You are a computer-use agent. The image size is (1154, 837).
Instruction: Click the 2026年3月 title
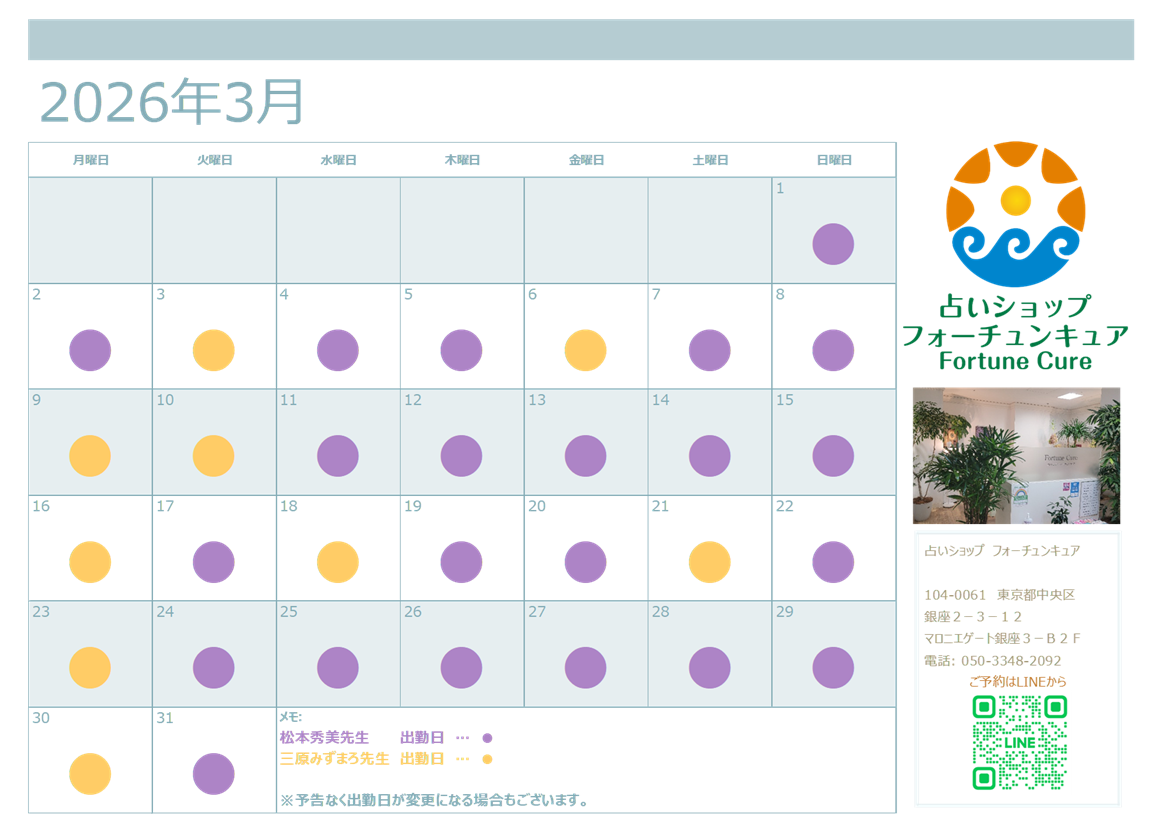coord(171,102)
